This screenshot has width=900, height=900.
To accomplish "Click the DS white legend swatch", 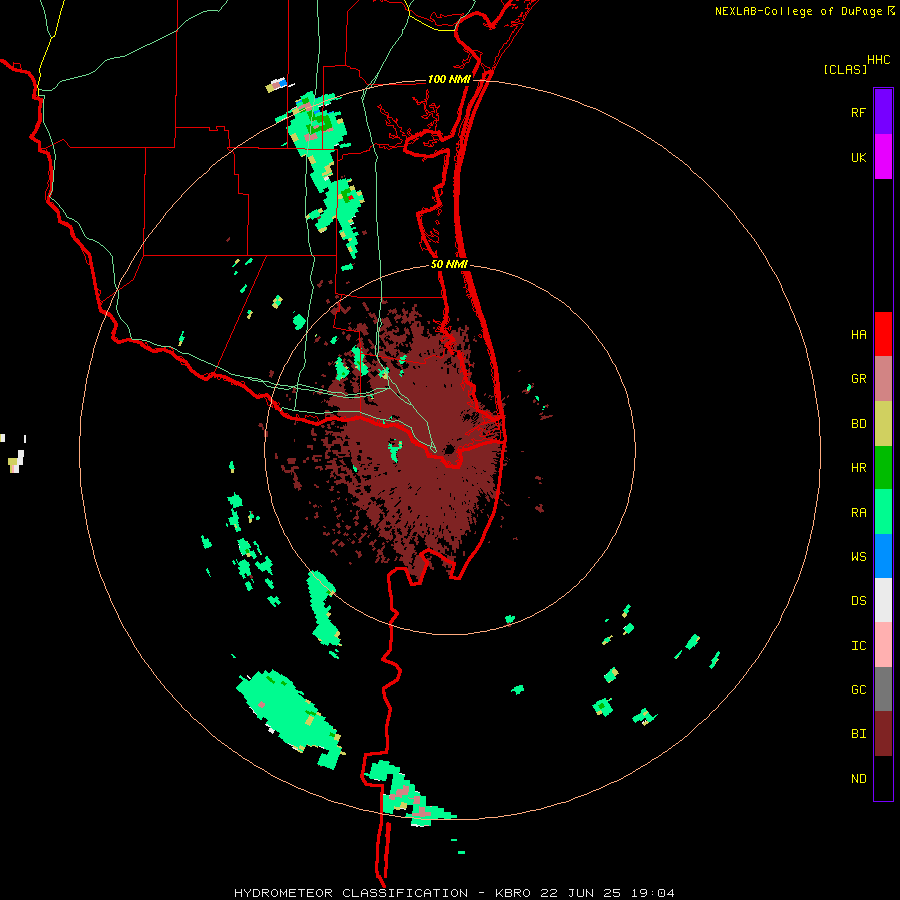I will click(883, 600).
